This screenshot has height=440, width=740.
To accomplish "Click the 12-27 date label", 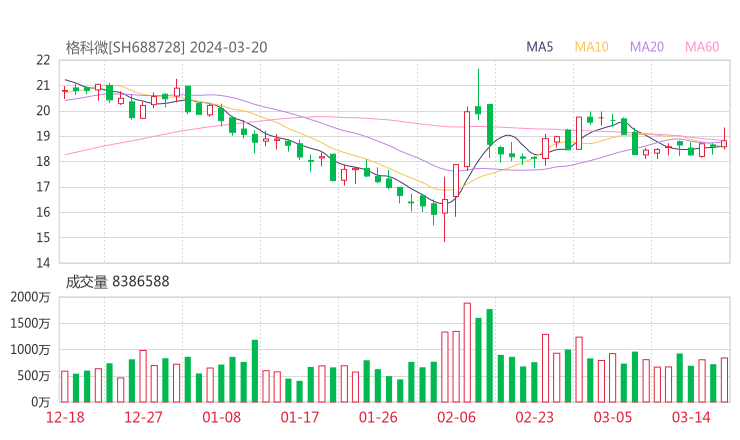I will pos(143,417).
